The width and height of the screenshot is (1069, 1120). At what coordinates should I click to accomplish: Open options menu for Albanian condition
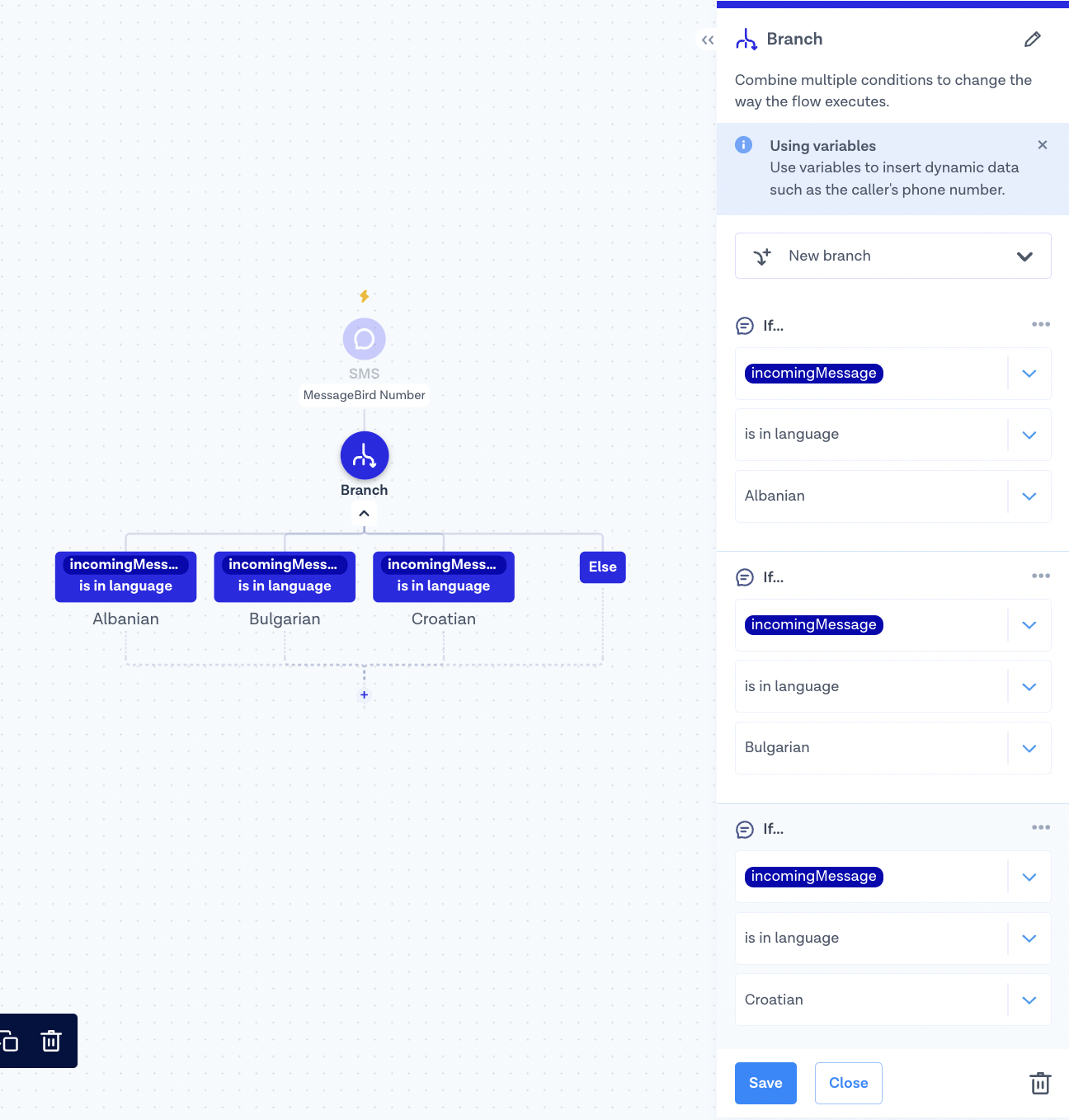coord(1040,325)
